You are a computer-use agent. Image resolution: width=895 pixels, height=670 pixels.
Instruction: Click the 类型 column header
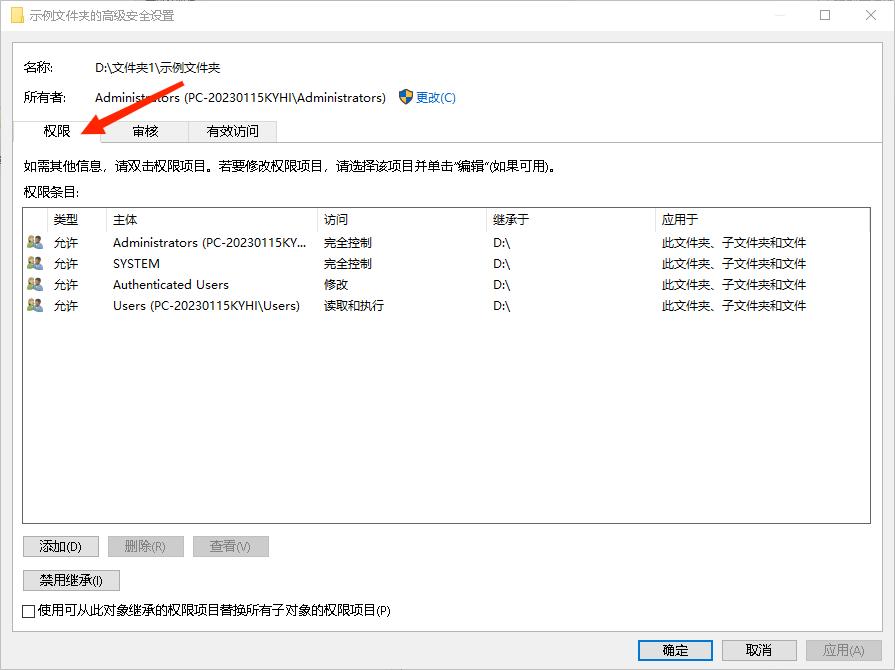click(65, 219)
